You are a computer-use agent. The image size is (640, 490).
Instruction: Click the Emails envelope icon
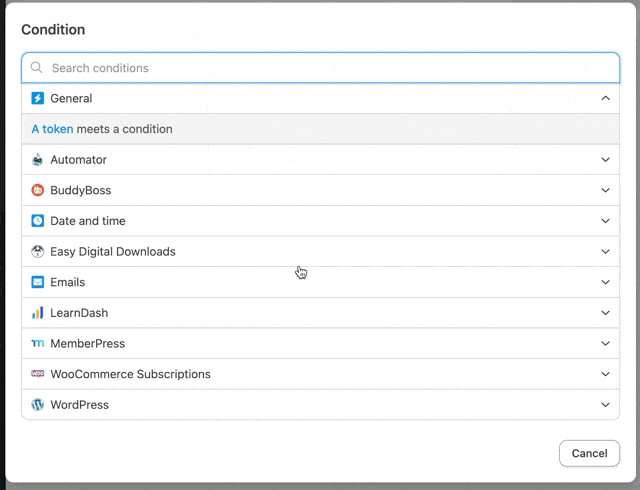(x=38, y=282)
